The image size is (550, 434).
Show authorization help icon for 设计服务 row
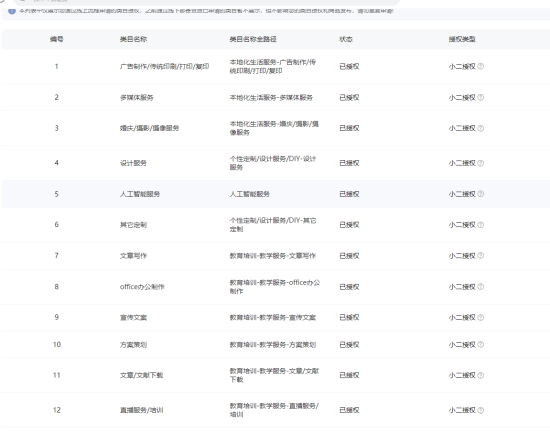click(x=481, y=163)
